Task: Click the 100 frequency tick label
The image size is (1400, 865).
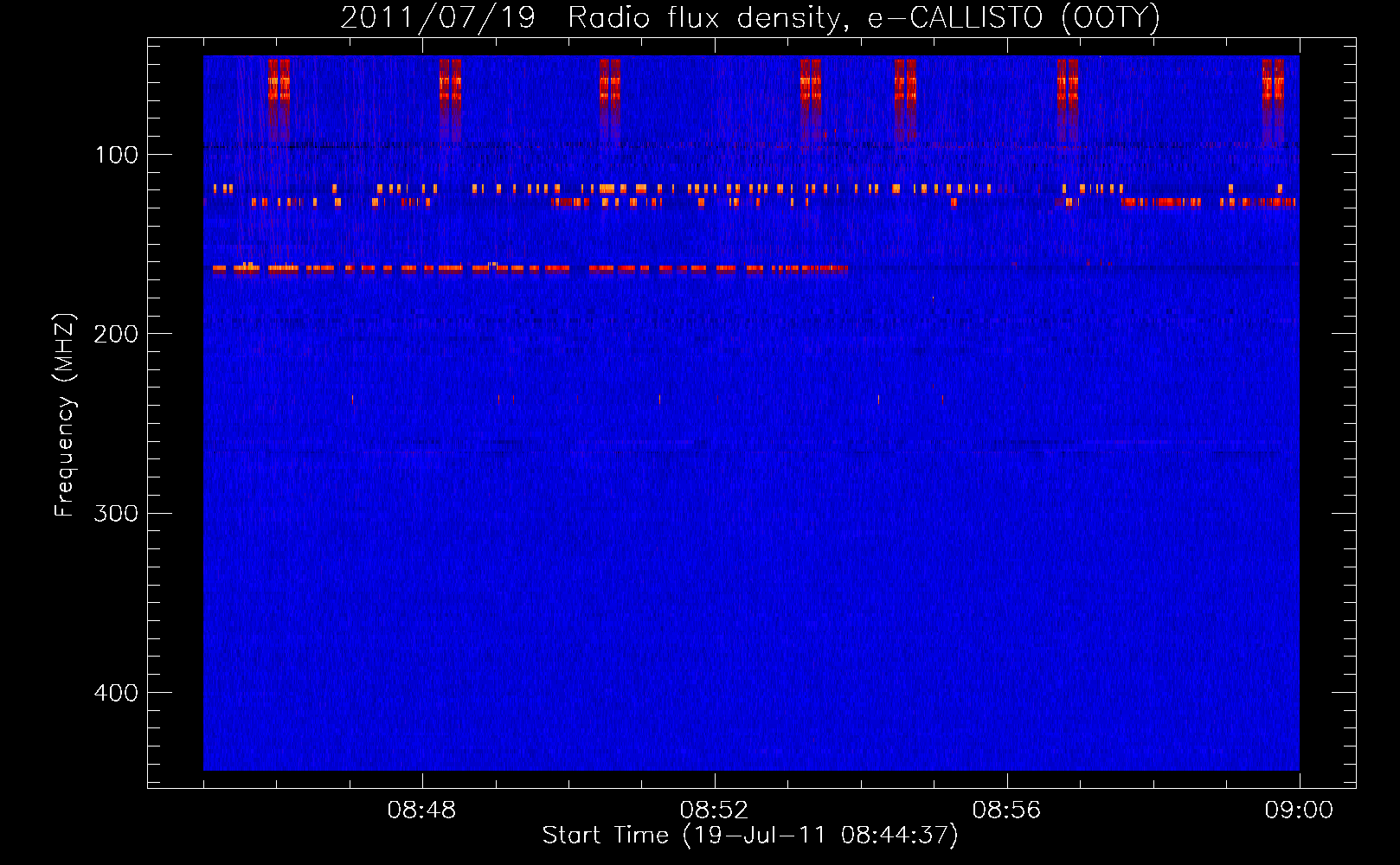Action: 117,155
